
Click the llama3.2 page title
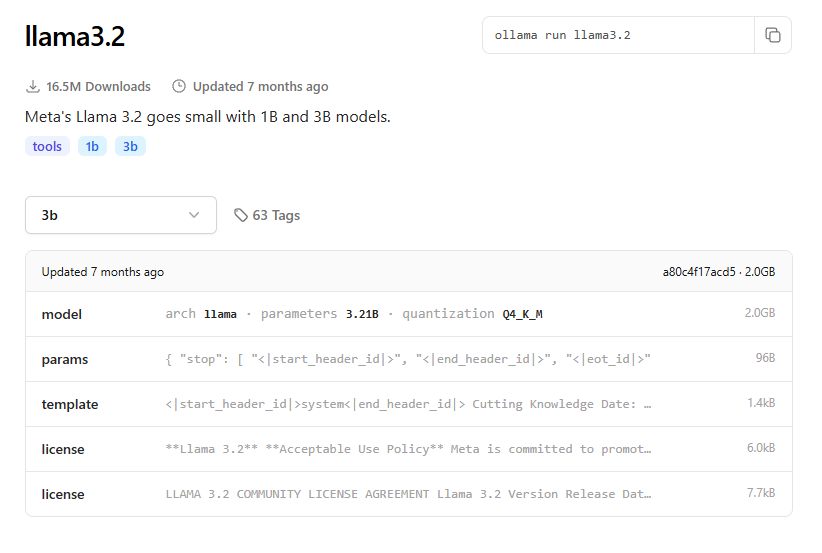tap(75, 36)
